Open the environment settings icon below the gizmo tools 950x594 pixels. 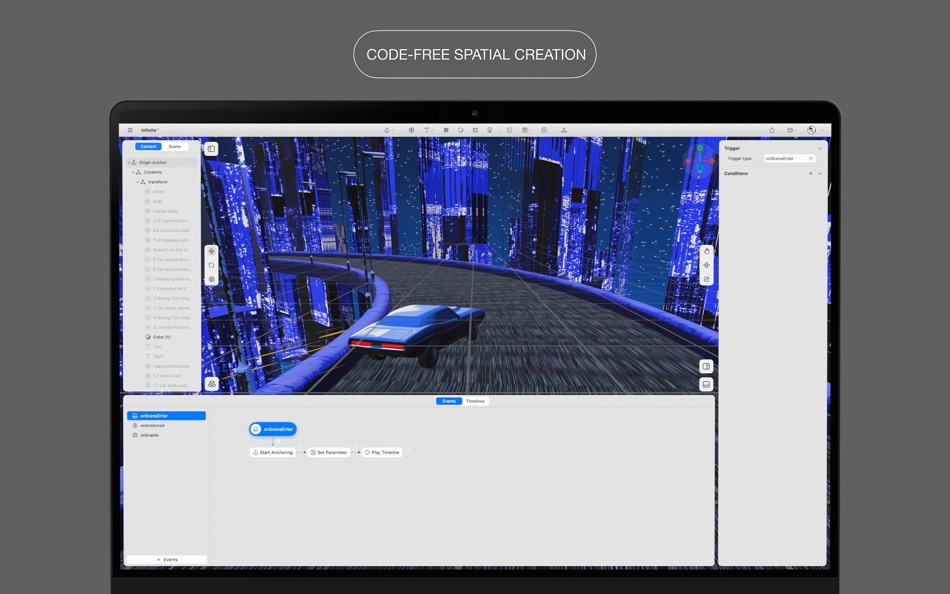[211, 279]
